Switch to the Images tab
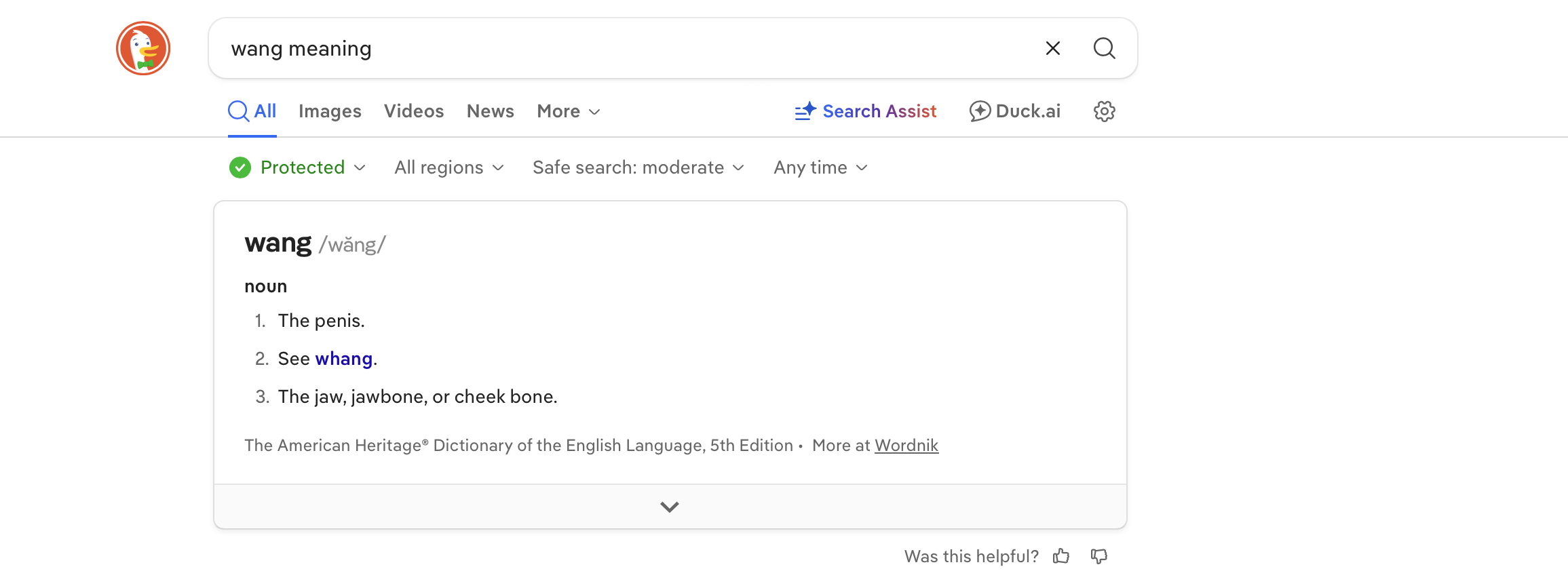This screenshot has height=588, width=1568. coord(330,111)
